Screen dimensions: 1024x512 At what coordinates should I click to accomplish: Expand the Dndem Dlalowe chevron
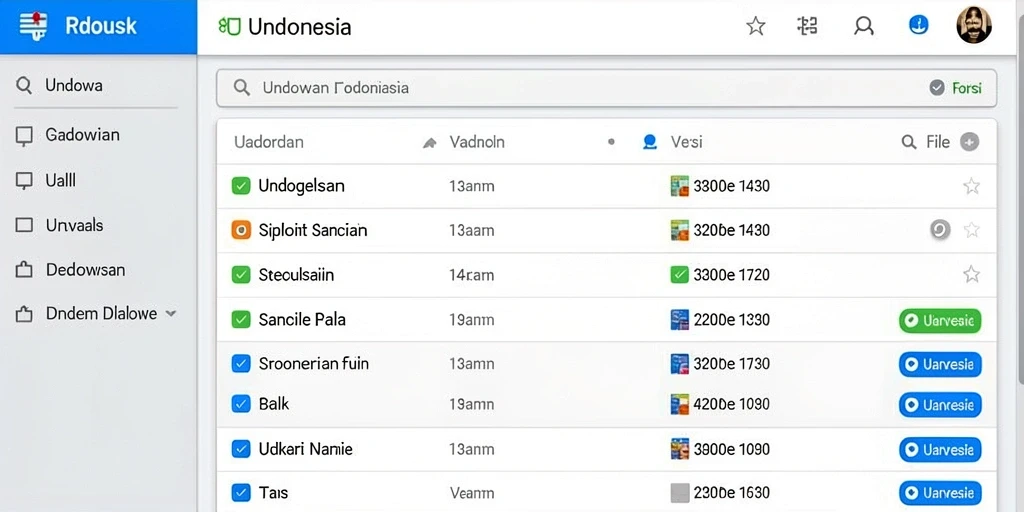coord(170,313)
